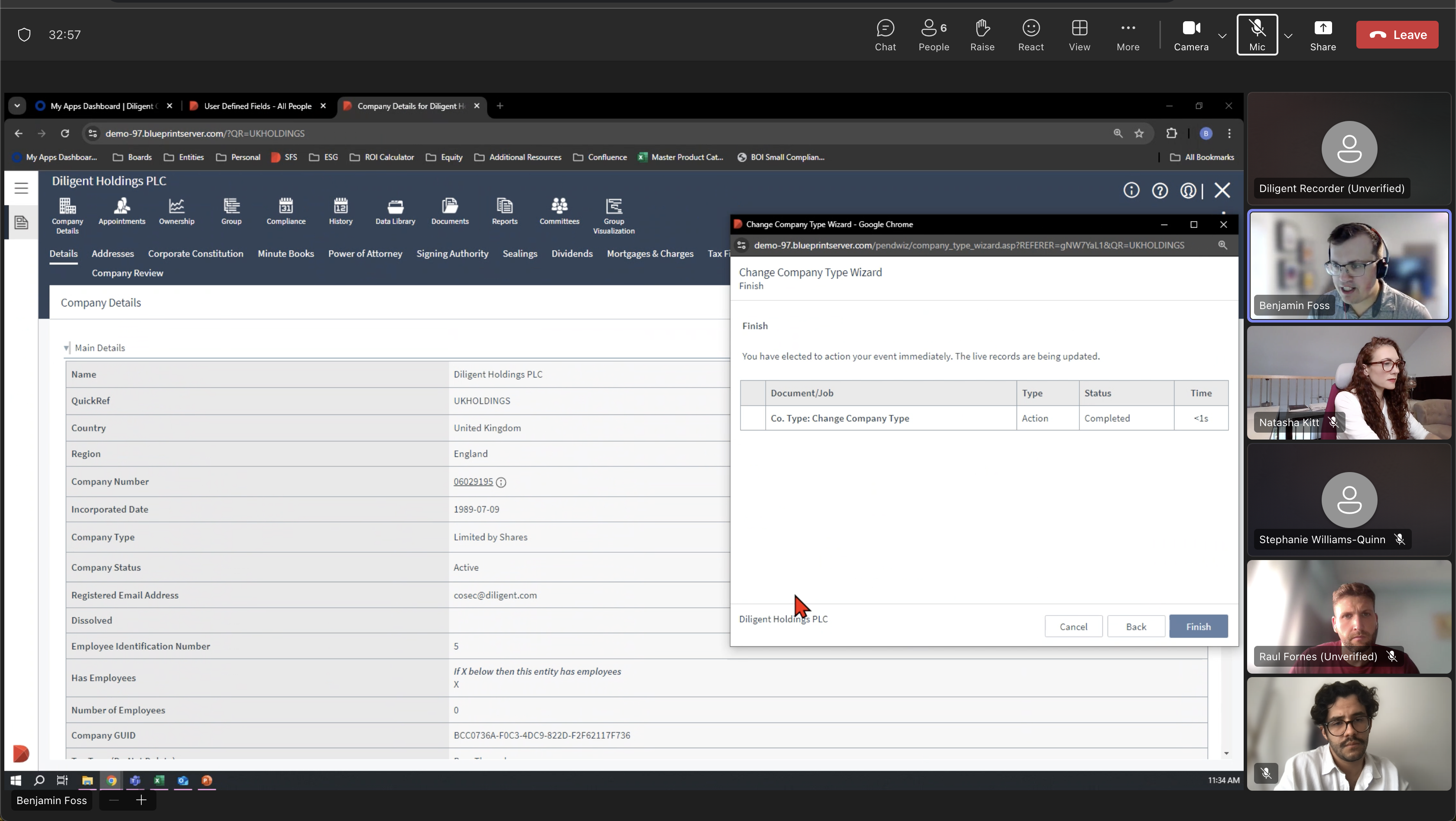Open the History section
Viewport: 1456px width, 821px height.
341,212
